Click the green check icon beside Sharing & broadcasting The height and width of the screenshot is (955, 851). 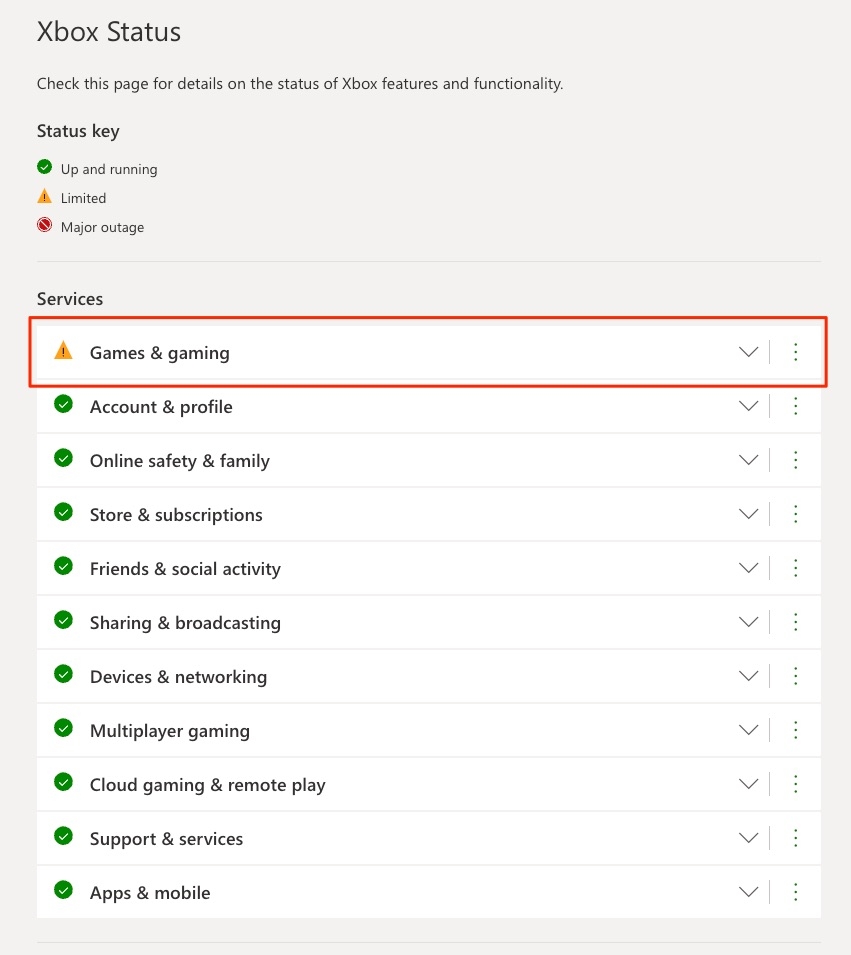click(63, 620)
